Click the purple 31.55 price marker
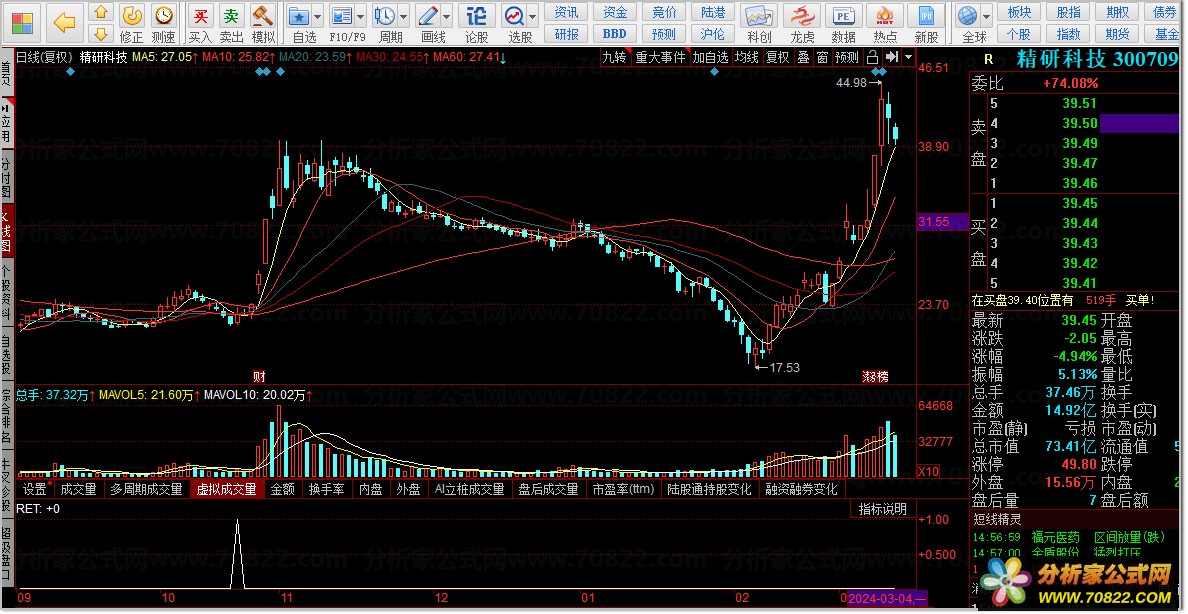The image size is (1188, 614). coord(943,222)
